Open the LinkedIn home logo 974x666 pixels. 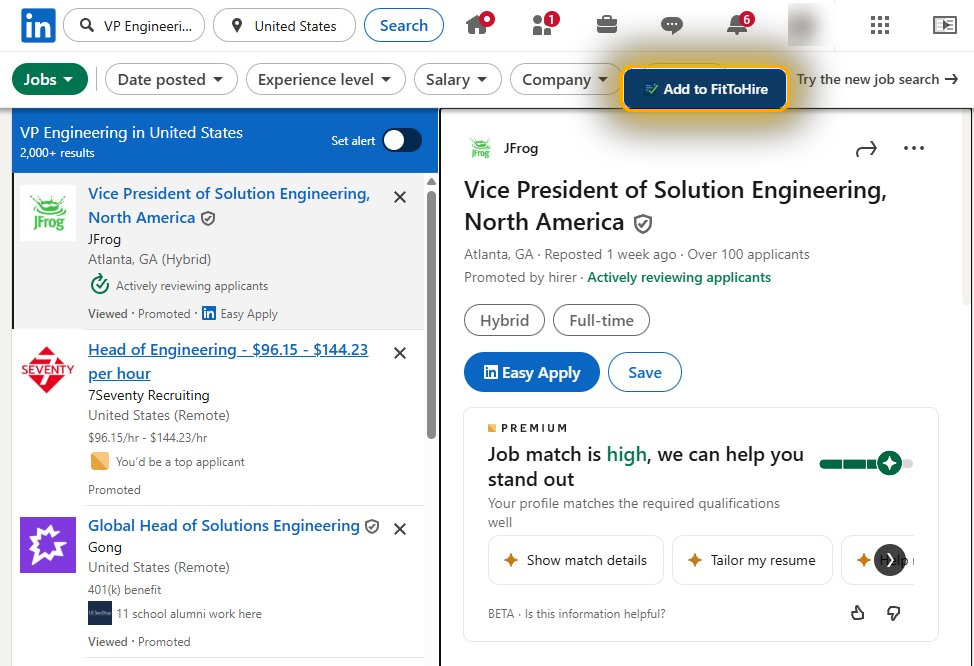[38, 25]
